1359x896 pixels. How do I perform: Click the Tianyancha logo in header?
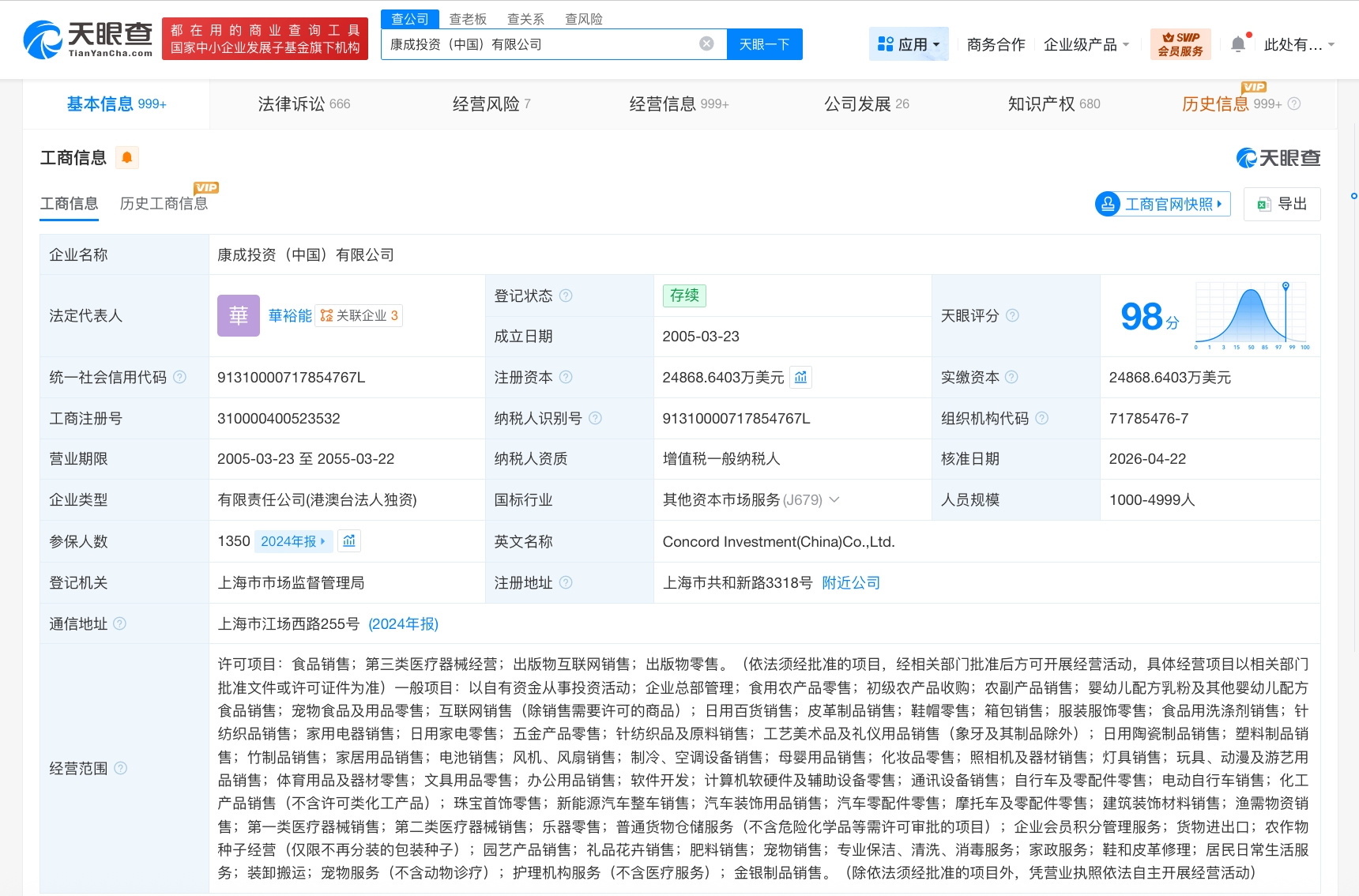pos(88,40)
